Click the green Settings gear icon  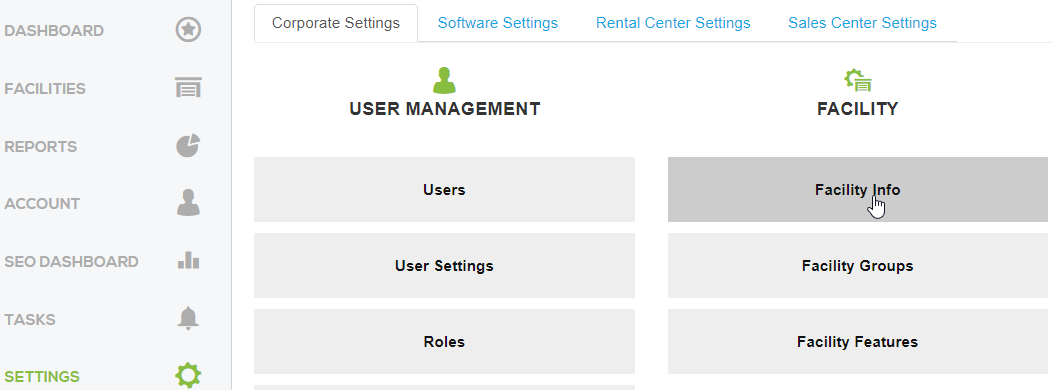click(188, 375)
